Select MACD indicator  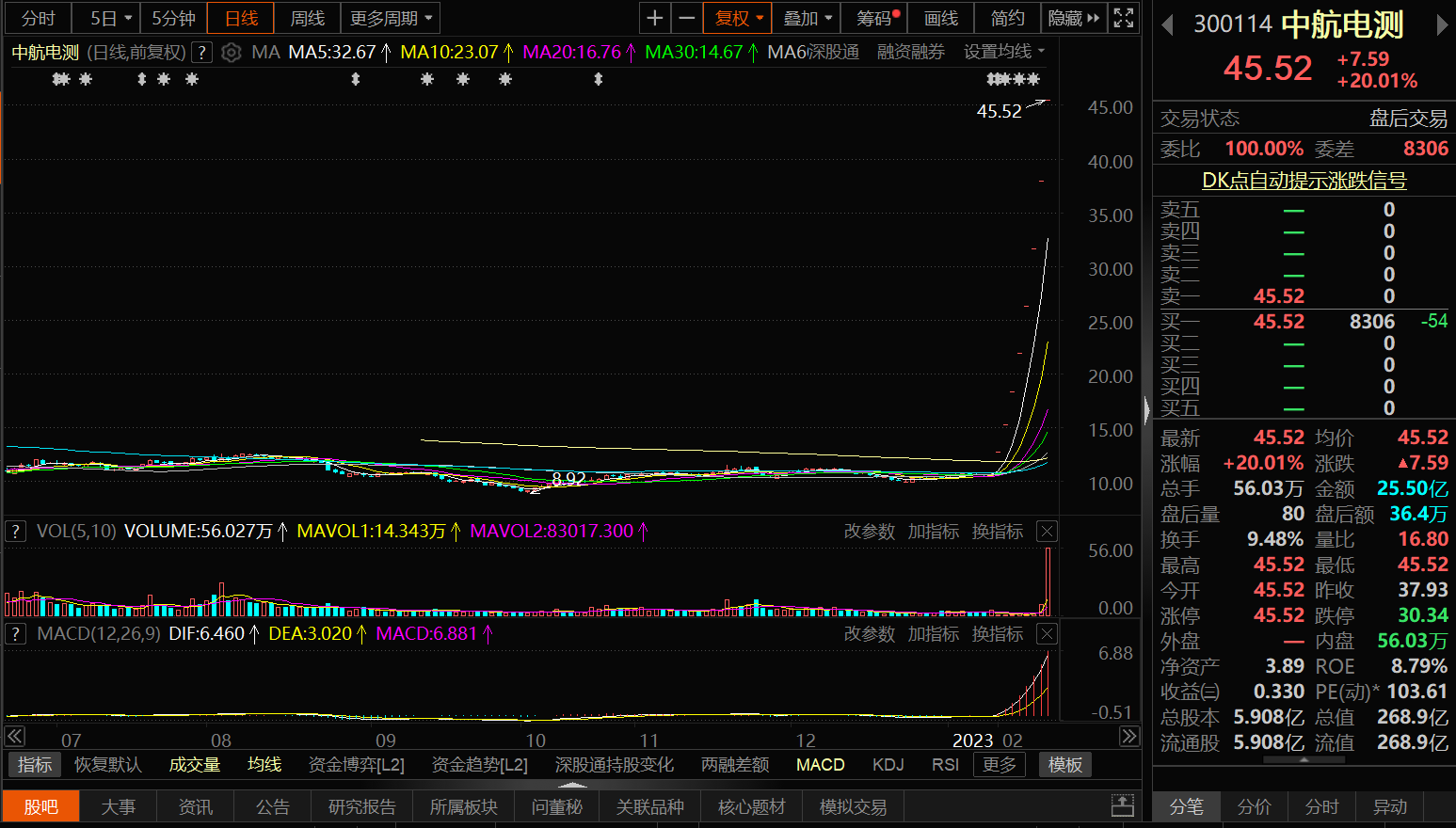tap(821, 765)
